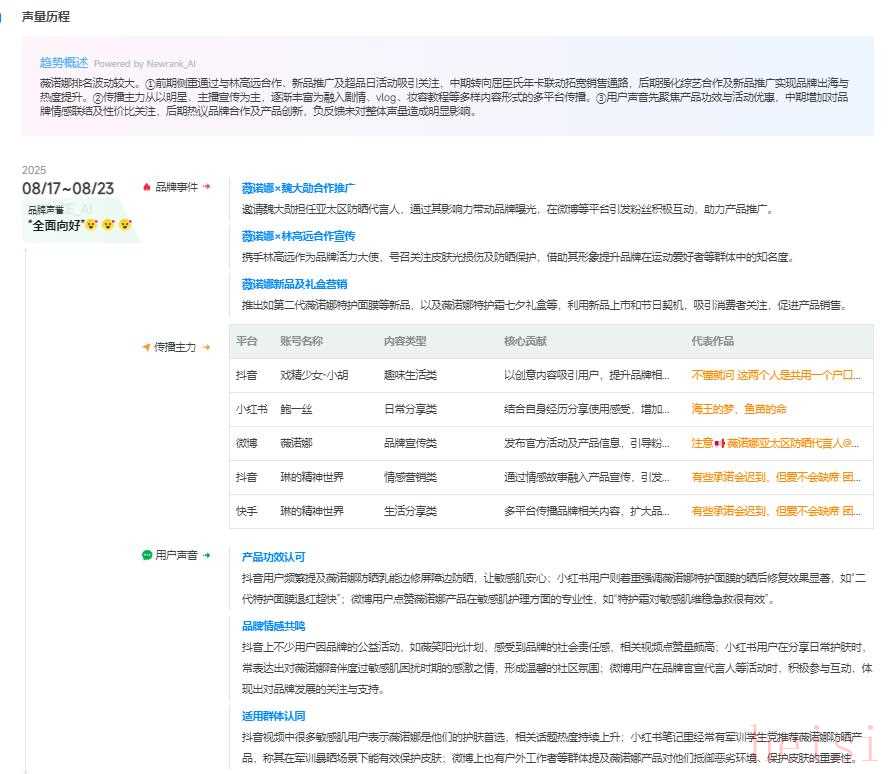Image resolution: width=895 pixels, height=774 pixels.
Task: Open the 海王的梦、鱼苗的命 work link
Action: click(x=739, y=409)
